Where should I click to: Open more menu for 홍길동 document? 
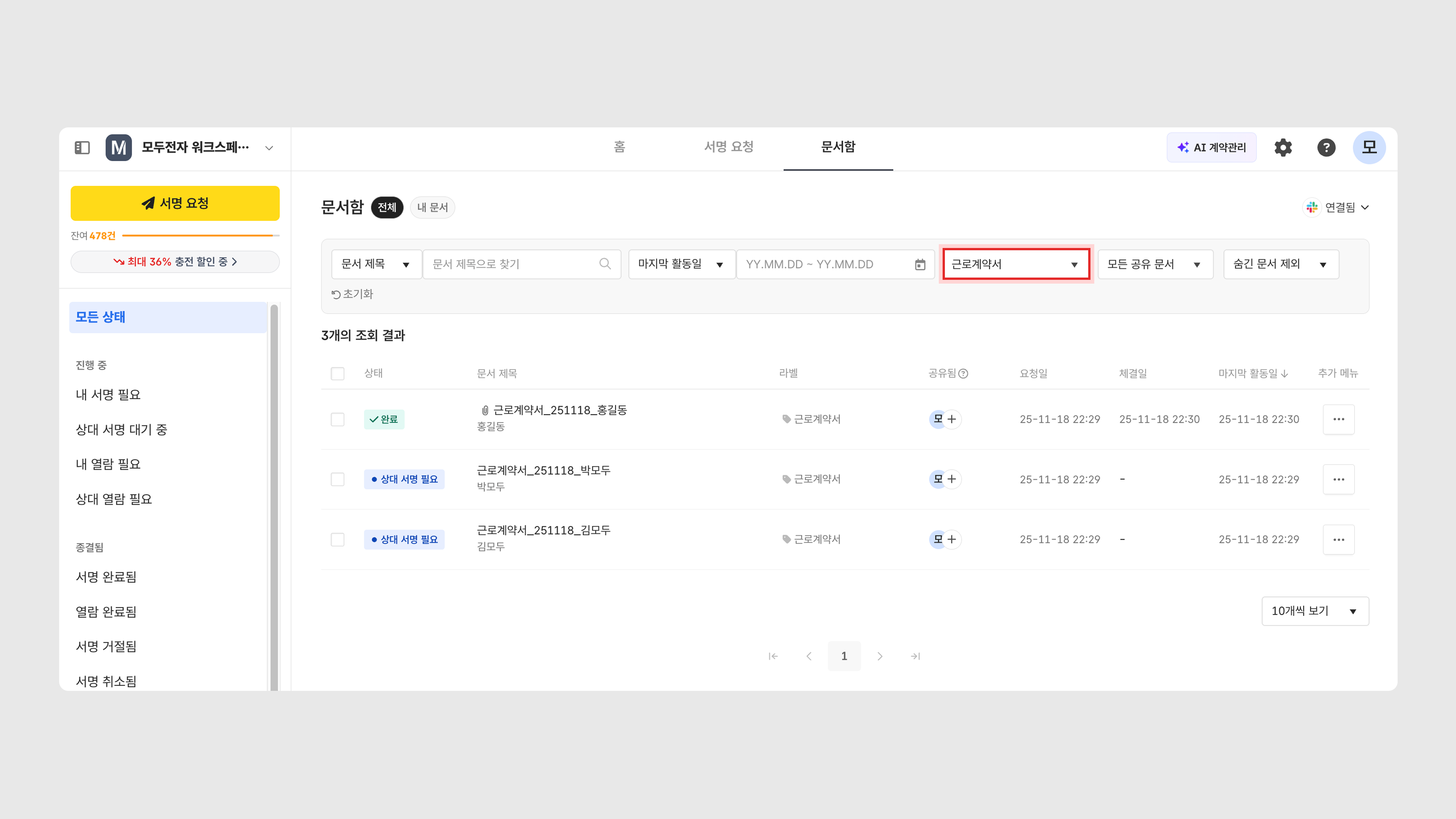pos(1338,419)
